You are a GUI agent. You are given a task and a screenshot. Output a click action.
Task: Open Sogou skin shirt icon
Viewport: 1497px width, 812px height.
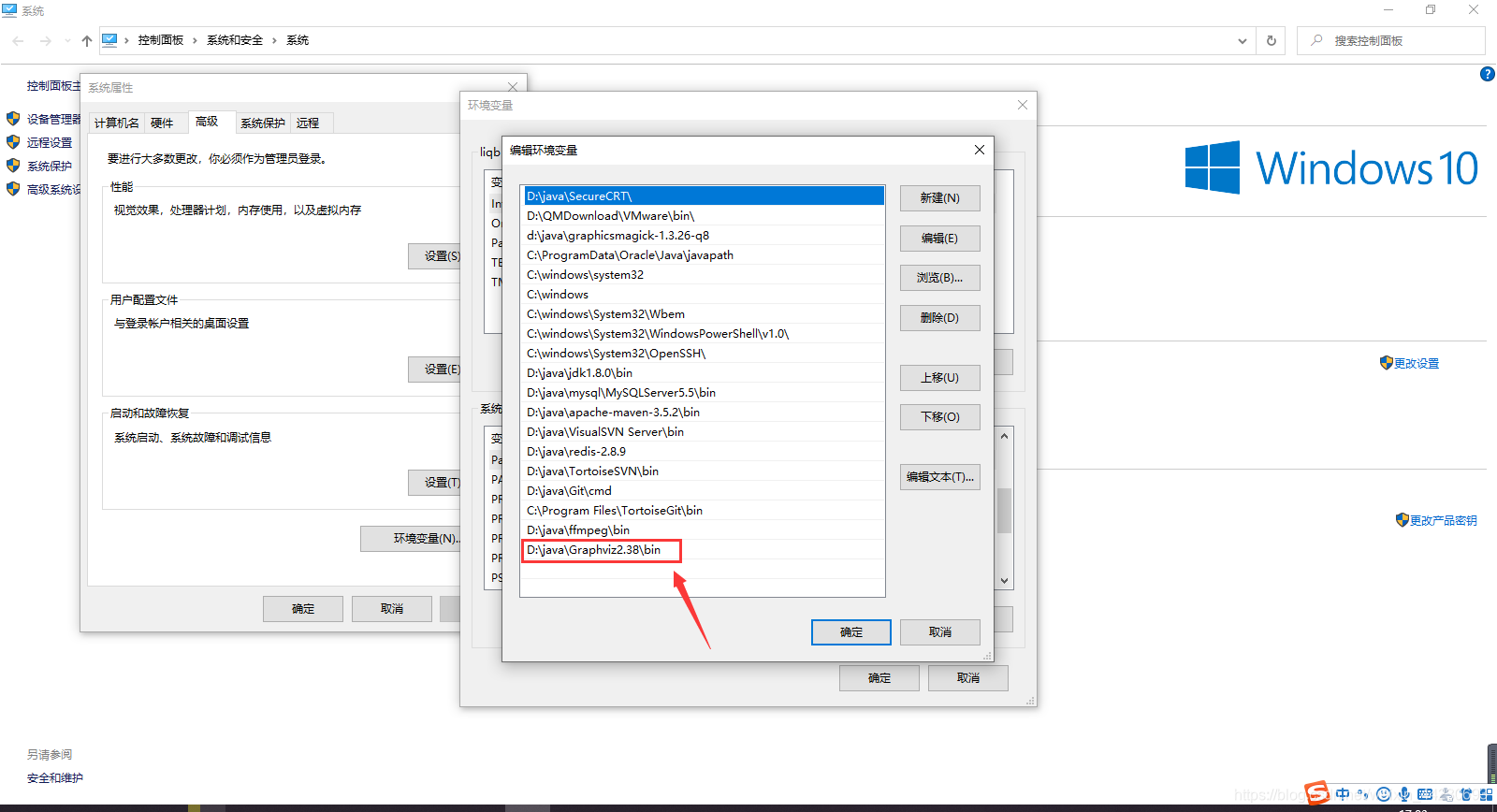[x=1466, y=794]
